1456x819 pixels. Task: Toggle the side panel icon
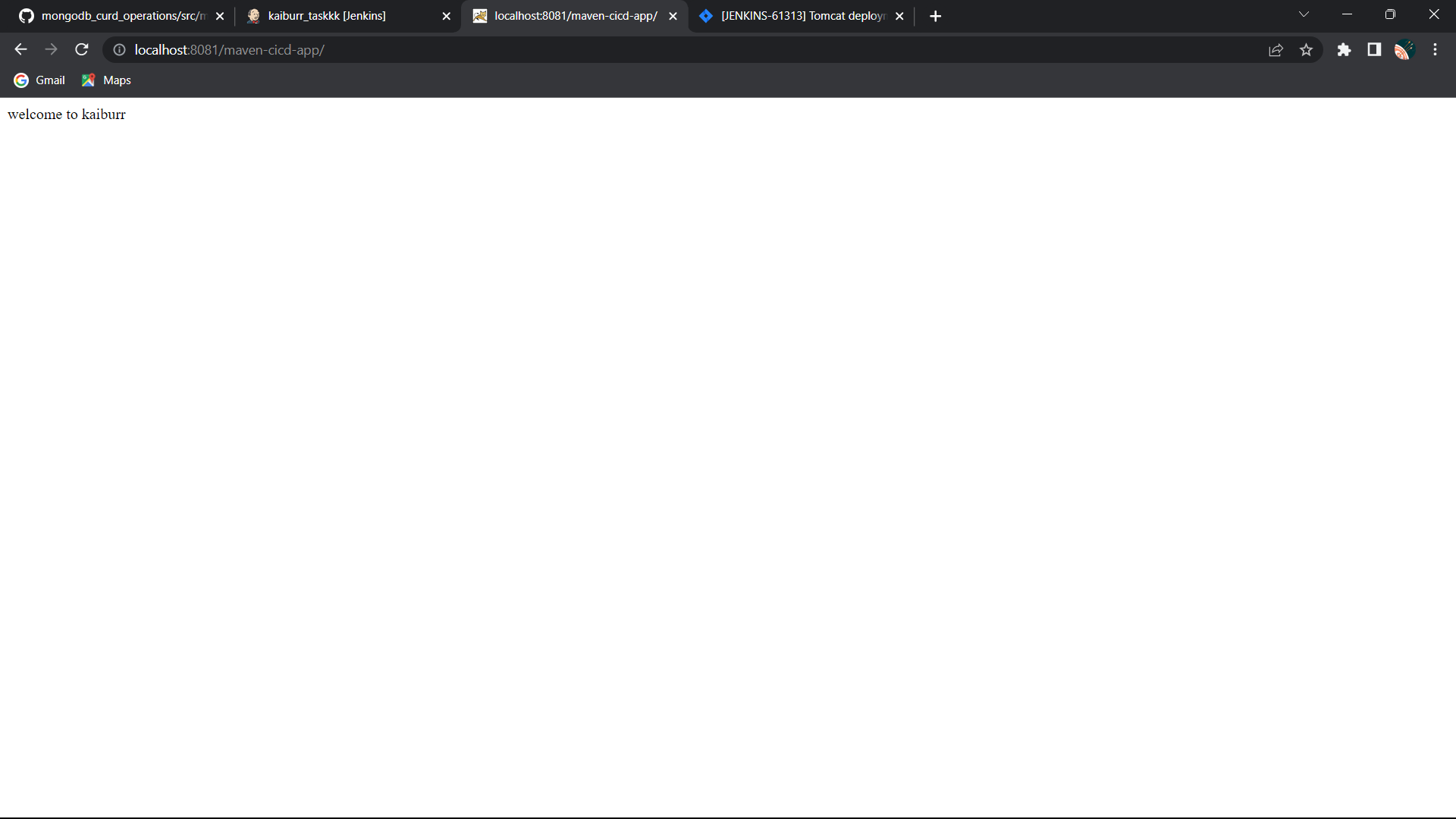coord(1373,50)
